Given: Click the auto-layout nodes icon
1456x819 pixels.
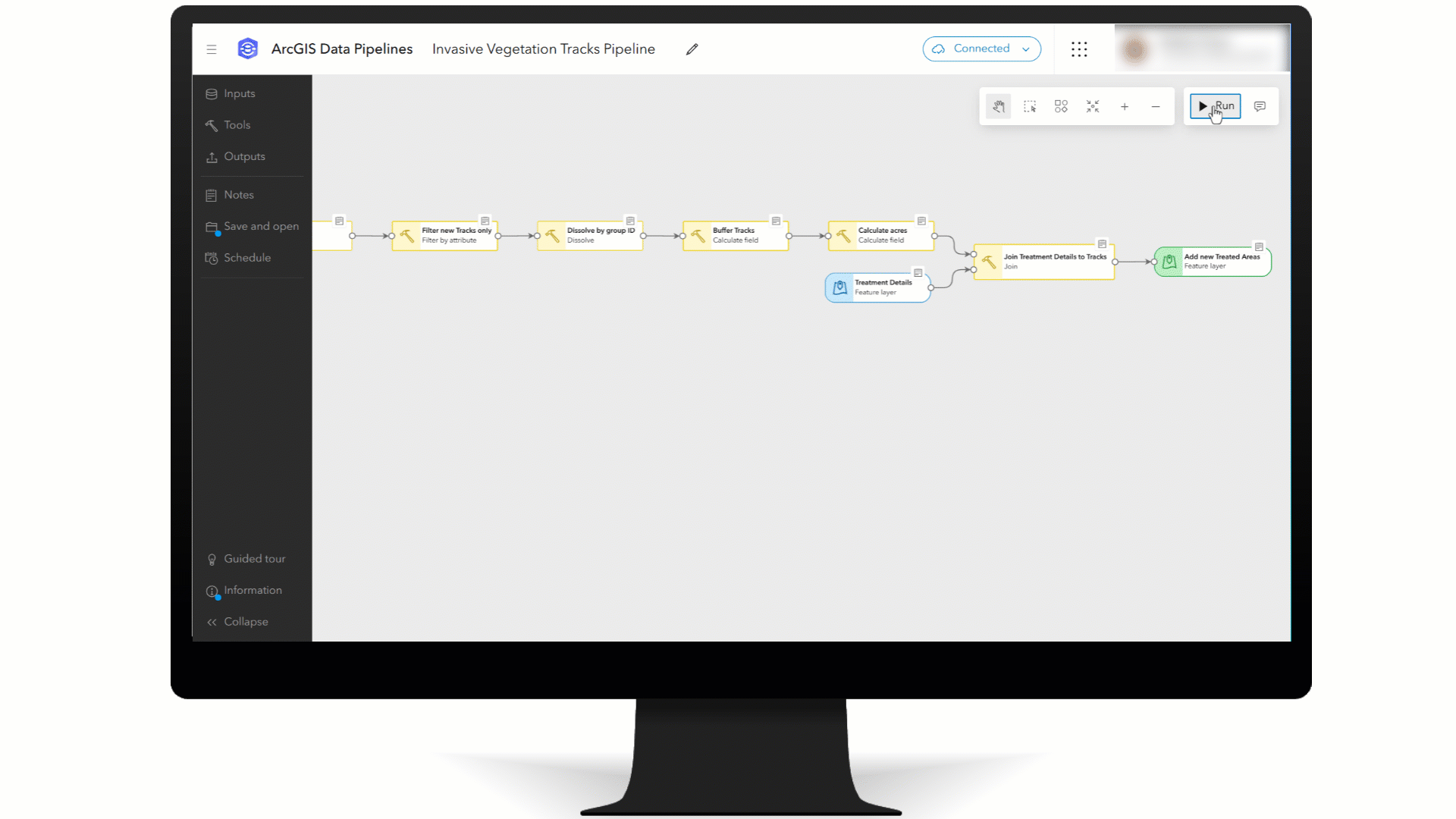Looking at the screenshot, I should click(x=1061, y=106).
